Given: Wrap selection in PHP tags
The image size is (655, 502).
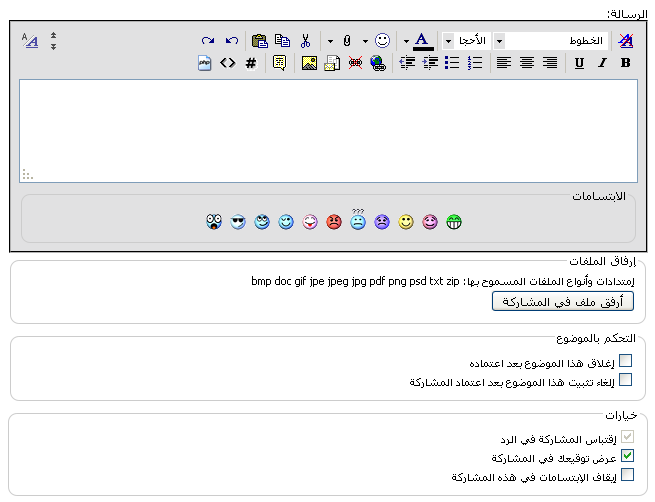Looking at the screenshot, I should (204, 63).
